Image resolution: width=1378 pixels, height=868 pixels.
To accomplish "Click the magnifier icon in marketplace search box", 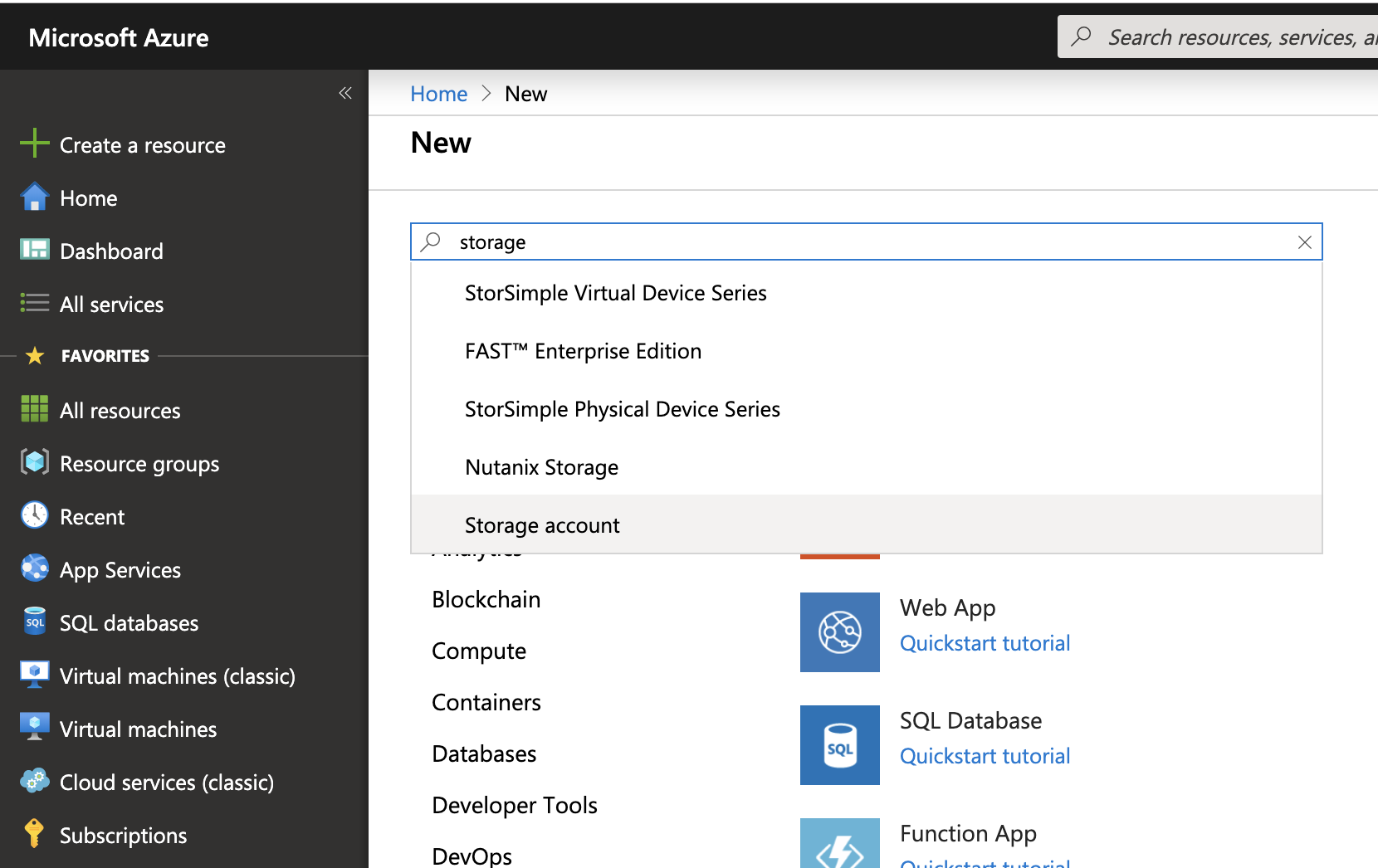I will coord(431,241).
